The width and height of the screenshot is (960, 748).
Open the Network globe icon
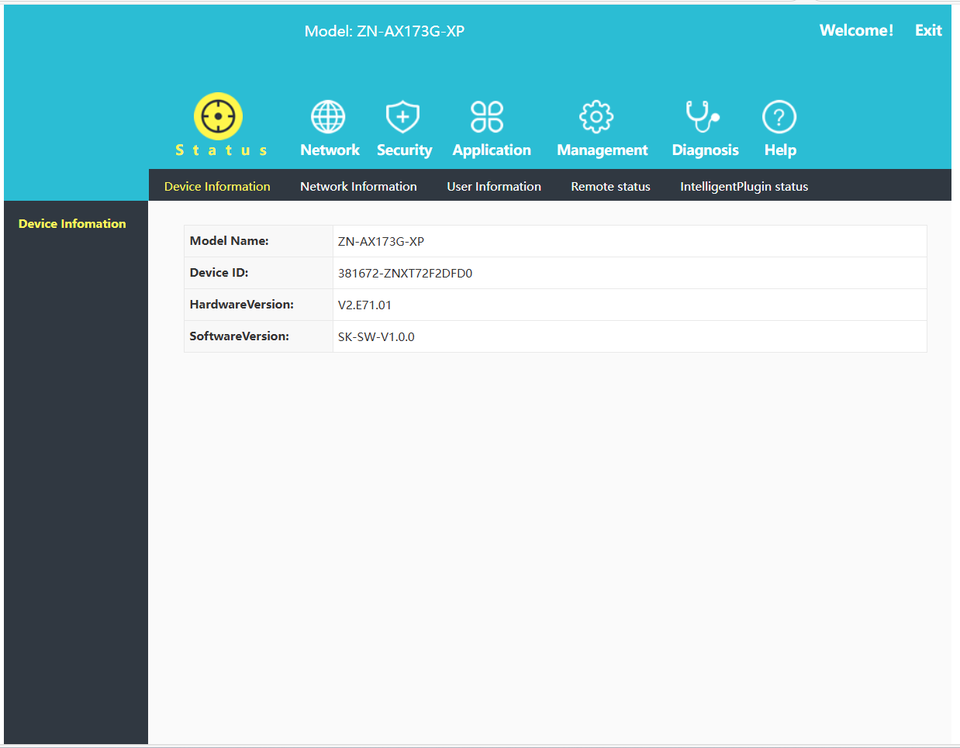[x=328, y=117]
